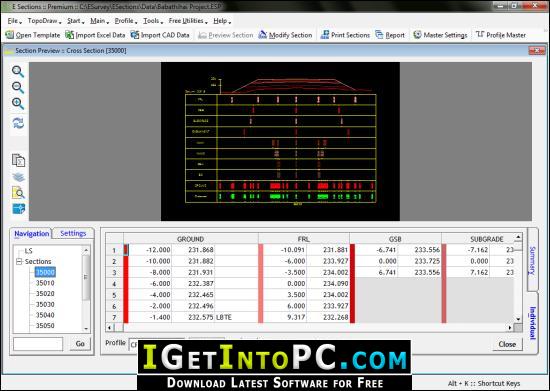The width and height of the screenshot is (550, 391).
Task: Click the copy to Excel document icon
Action: [18, 161]
